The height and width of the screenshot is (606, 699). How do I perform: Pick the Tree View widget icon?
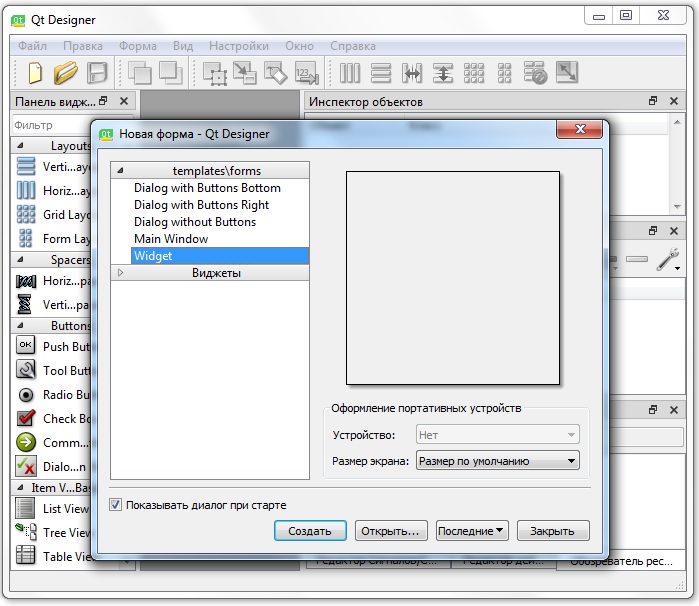click(26, 532)
